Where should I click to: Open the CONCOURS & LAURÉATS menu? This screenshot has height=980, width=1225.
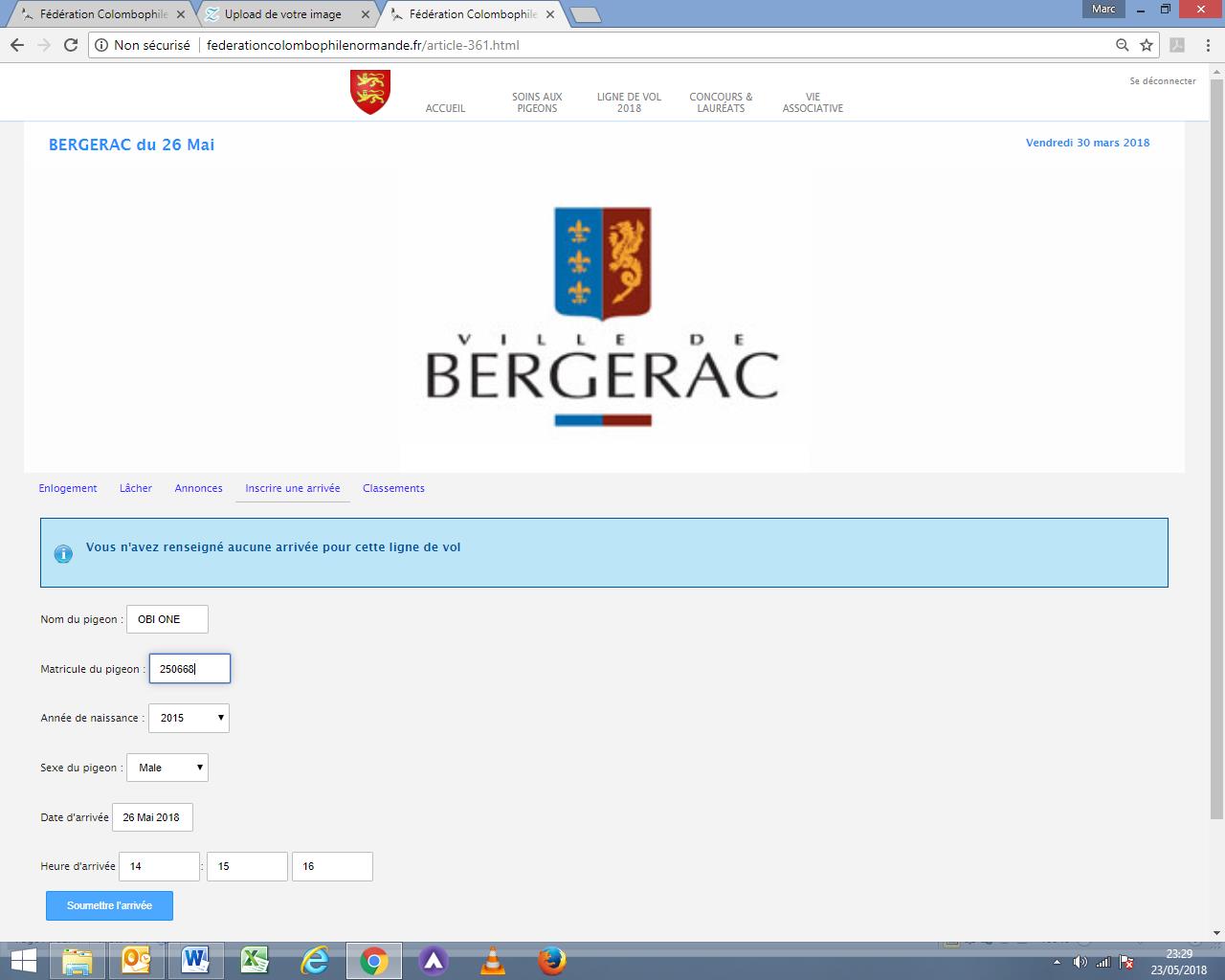(721, 102)
